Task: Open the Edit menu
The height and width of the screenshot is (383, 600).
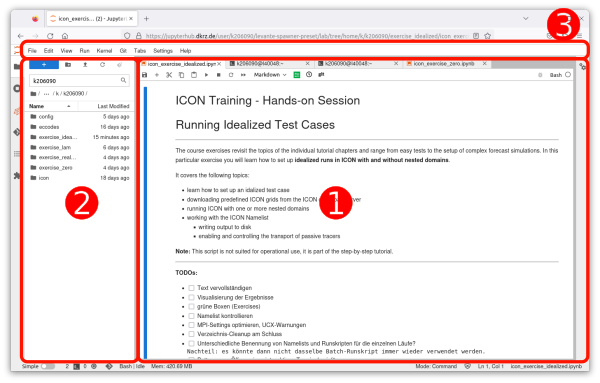Action: (x=48, y=51)
